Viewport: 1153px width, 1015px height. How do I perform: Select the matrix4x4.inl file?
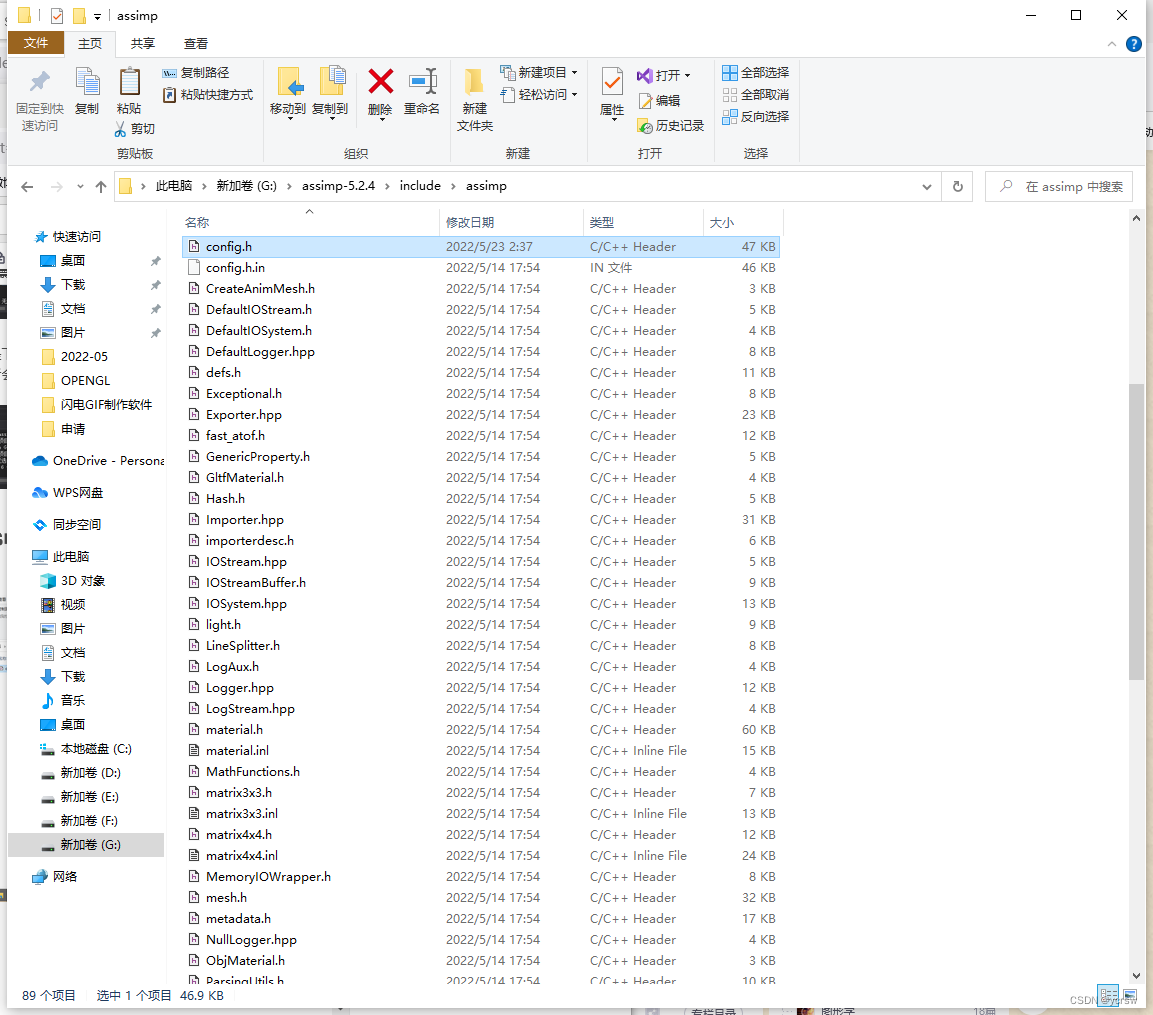(x=480, y=856)
